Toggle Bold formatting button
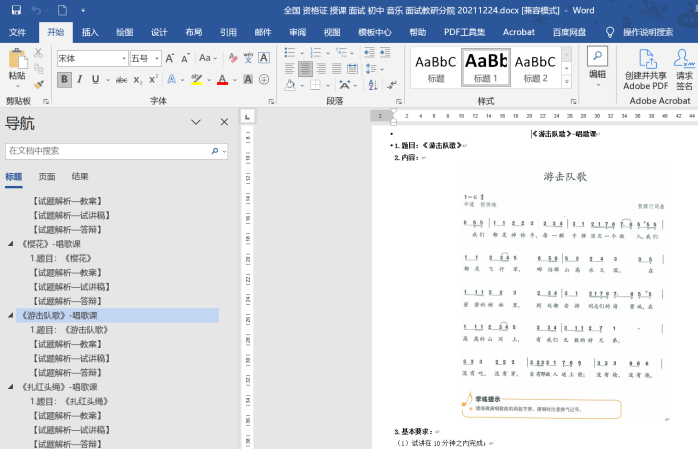Image resolution: width=699 pixels, height=449 pixels. coord(64,79)
